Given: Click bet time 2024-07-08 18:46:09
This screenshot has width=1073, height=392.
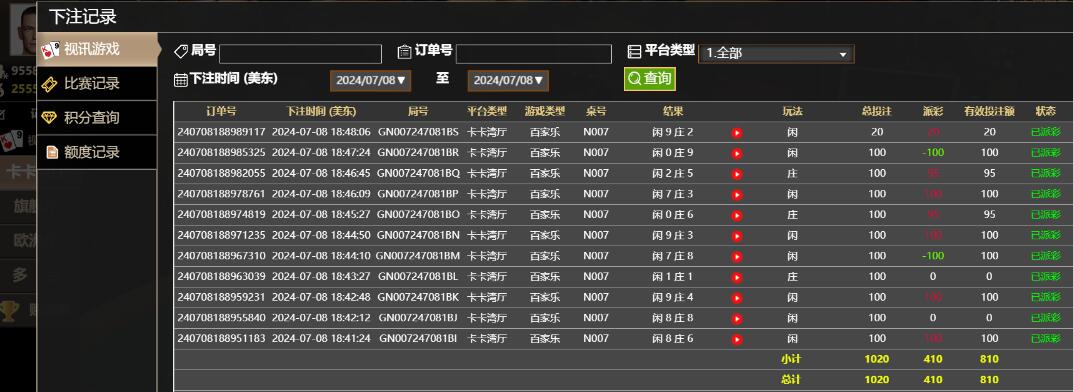Looking at the screenshot, I should pyautogui.click(x=321, y=194).
